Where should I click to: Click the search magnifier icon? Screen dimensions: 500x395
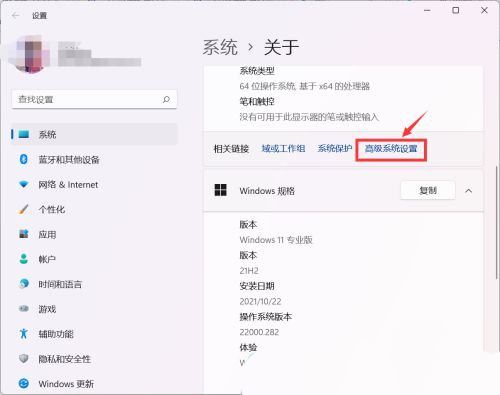(166, 99)
